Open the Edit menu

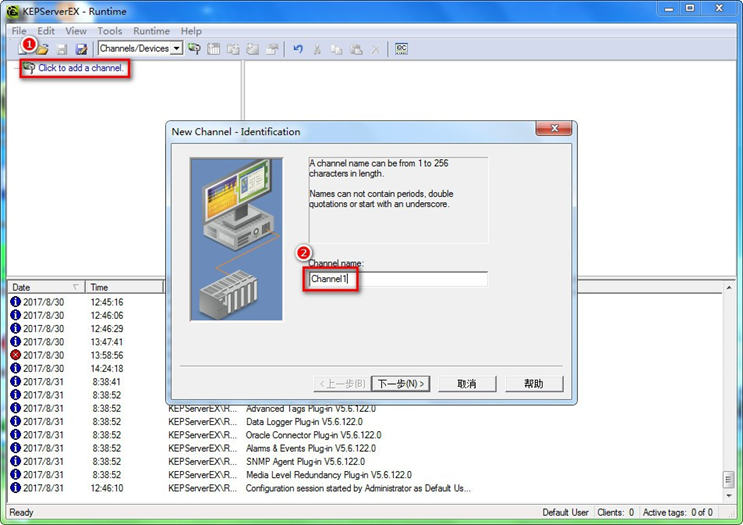(x=46, y=31)
